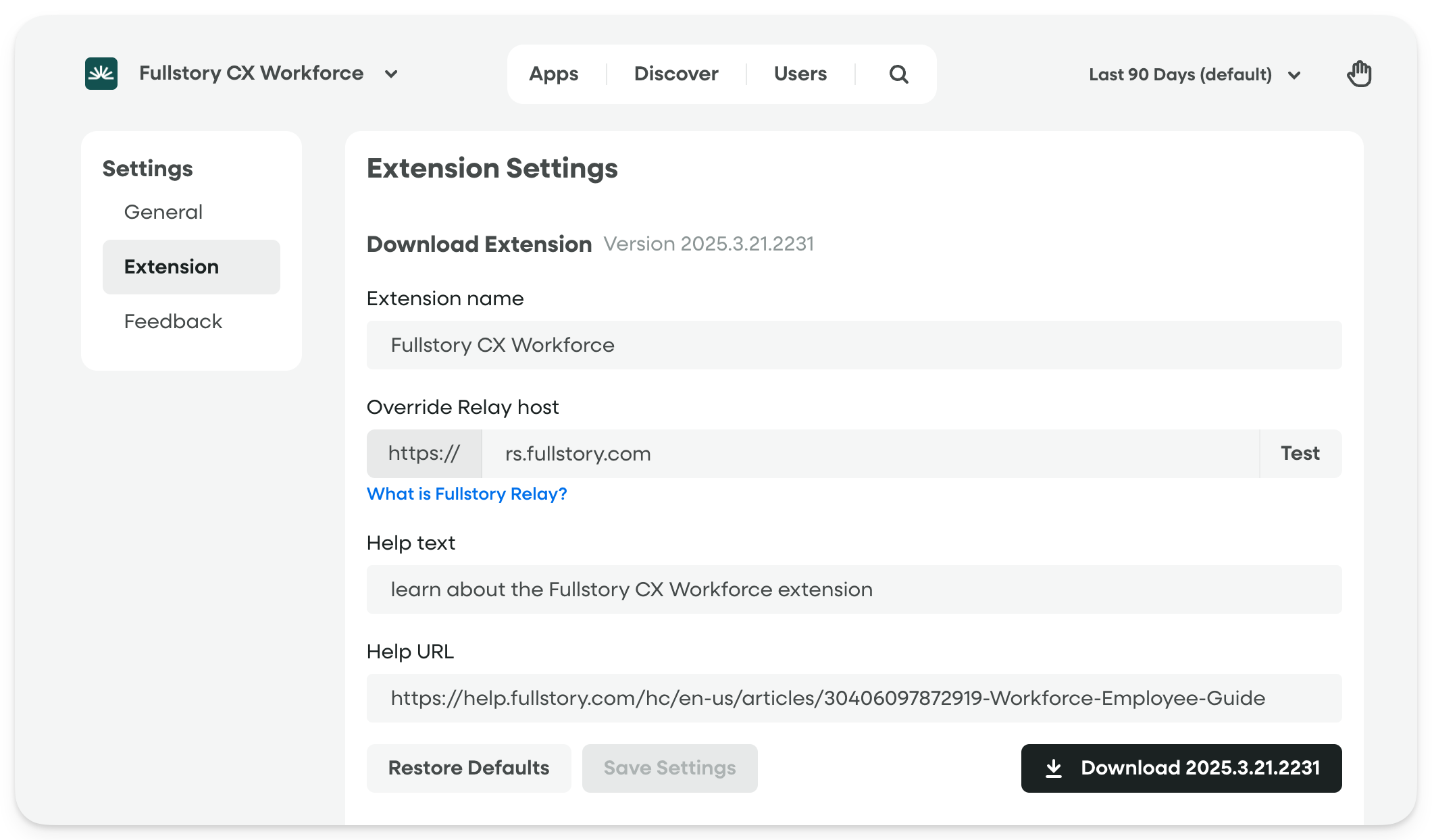Click Restore Defaults button
Screen dimensions: 1432x840
[469, 768]
